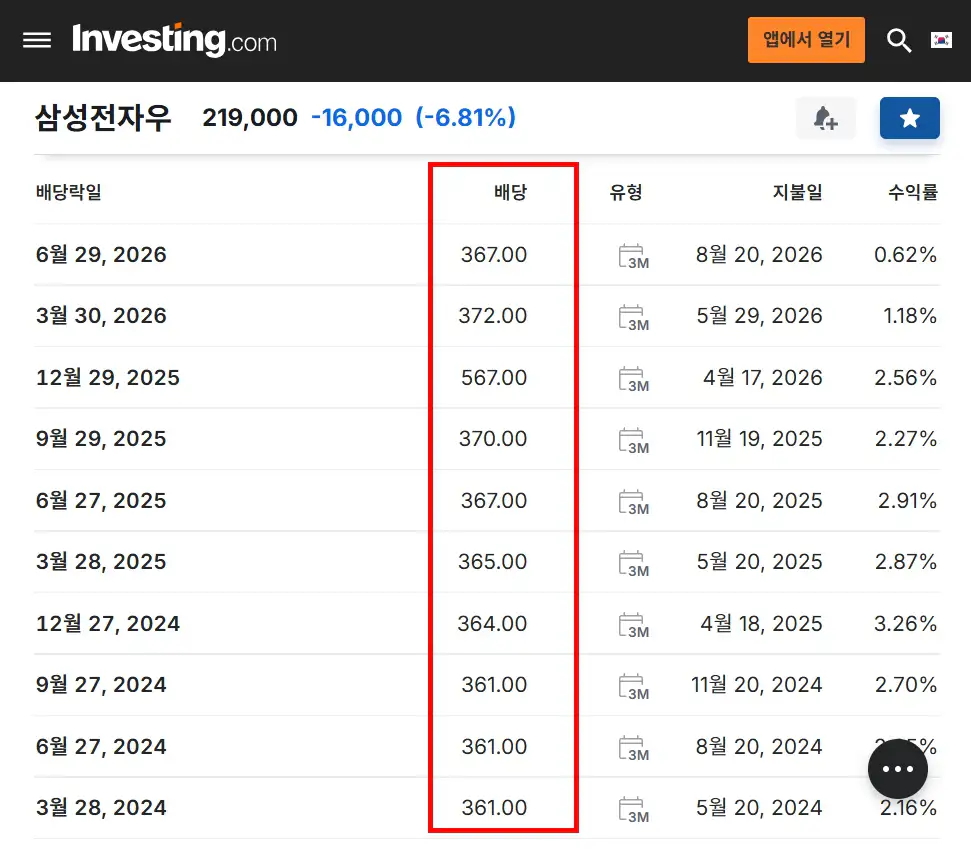Click the 3M type icon for 6월 29, 2026
The height and width of the screenshot is (849, 971).
click(x=634, y=256)
